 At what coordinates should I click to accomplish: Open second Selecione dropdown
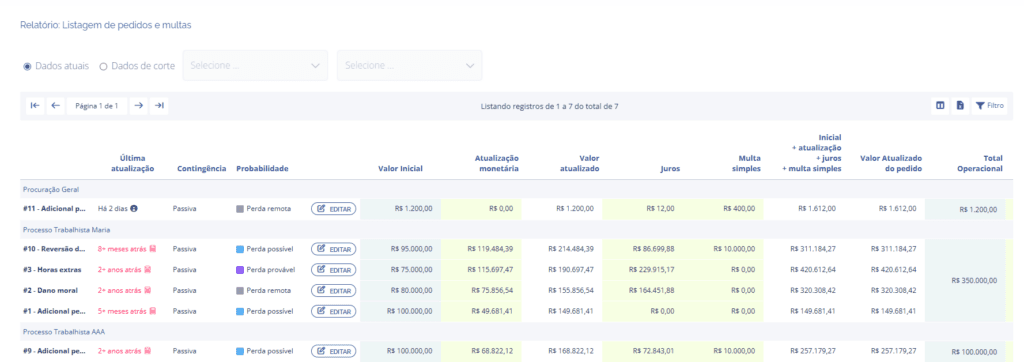pyautogui.click(x=409, y=65)
